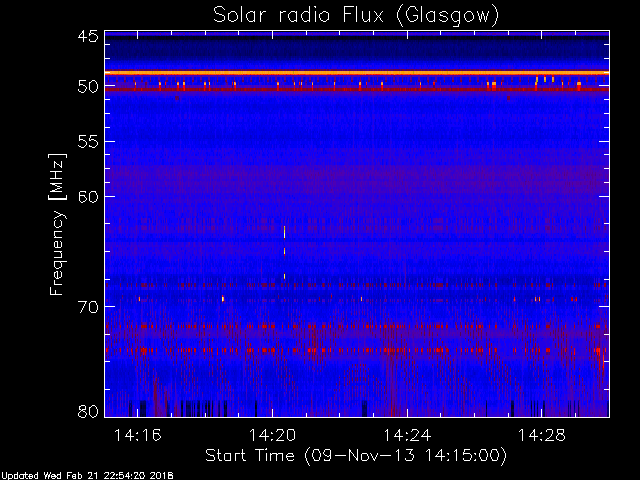Viewport: 640px width, 480px height.
Task: Click the 14:20 time axis label
Action: [x=272, y=435]
